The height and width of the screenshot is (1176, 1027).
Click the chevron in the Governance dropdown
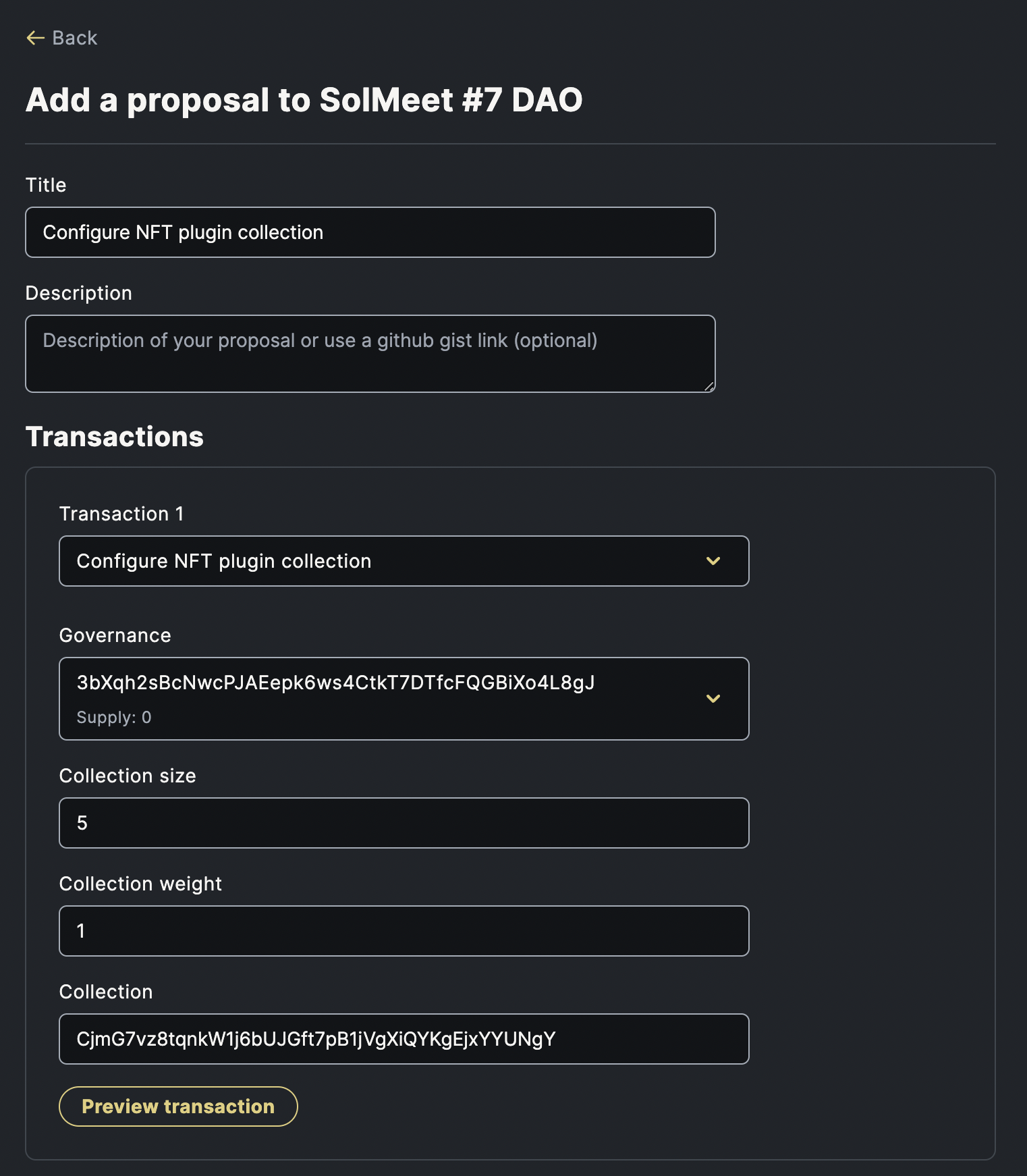click(x=713, y=699)
